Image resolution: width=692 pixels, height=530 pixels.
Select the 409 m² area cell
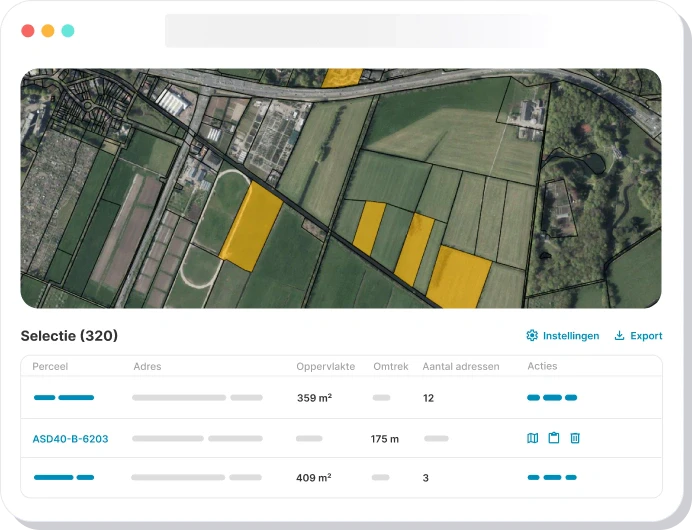click(x=314, y=477)
